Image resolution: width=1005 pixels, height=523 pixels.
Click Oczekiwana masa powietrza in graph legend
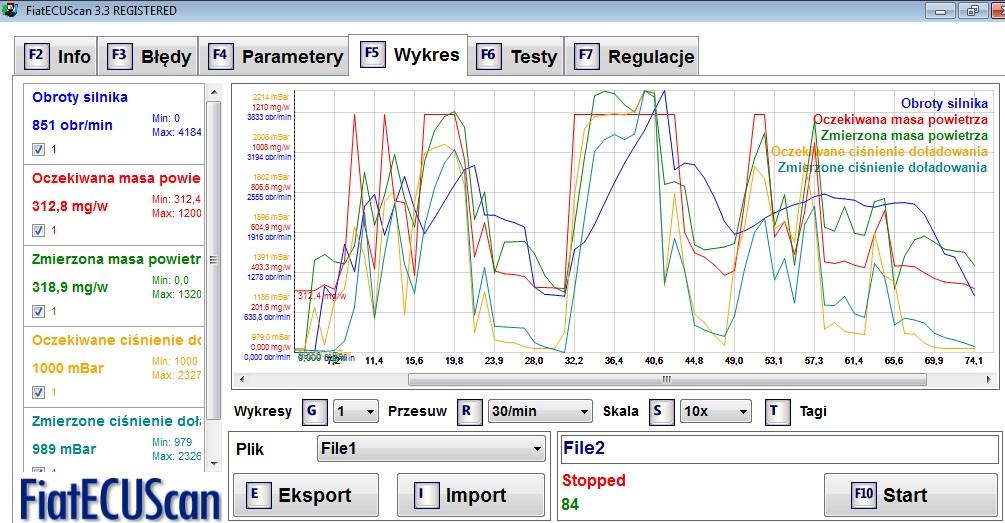[x=901, y=119]
